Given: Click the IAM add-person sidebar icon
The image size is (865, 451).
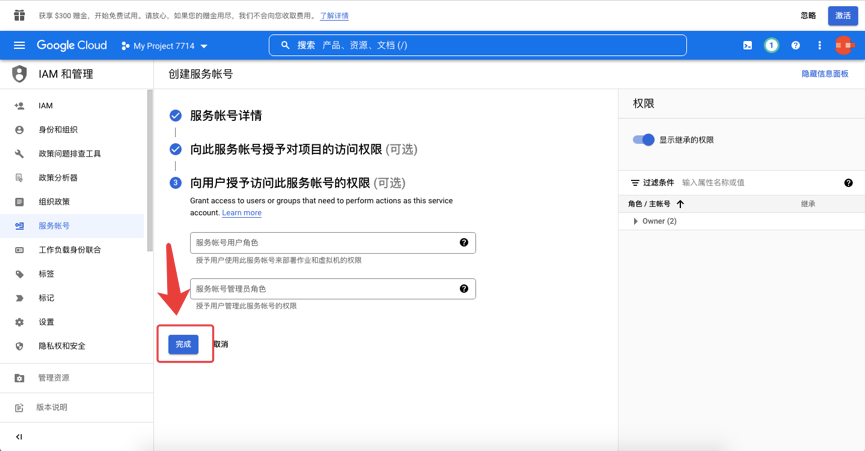Looking at the screenshot, I should coord(19,106).
